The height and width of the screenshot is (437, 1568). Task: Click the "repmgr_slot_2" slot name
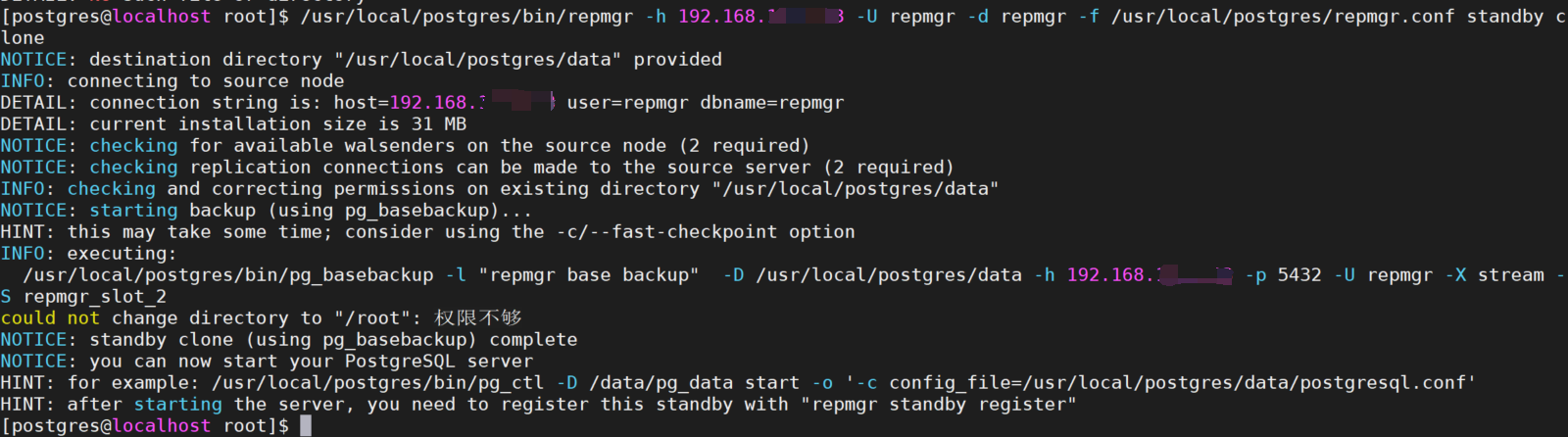click(x=95, y=297)
